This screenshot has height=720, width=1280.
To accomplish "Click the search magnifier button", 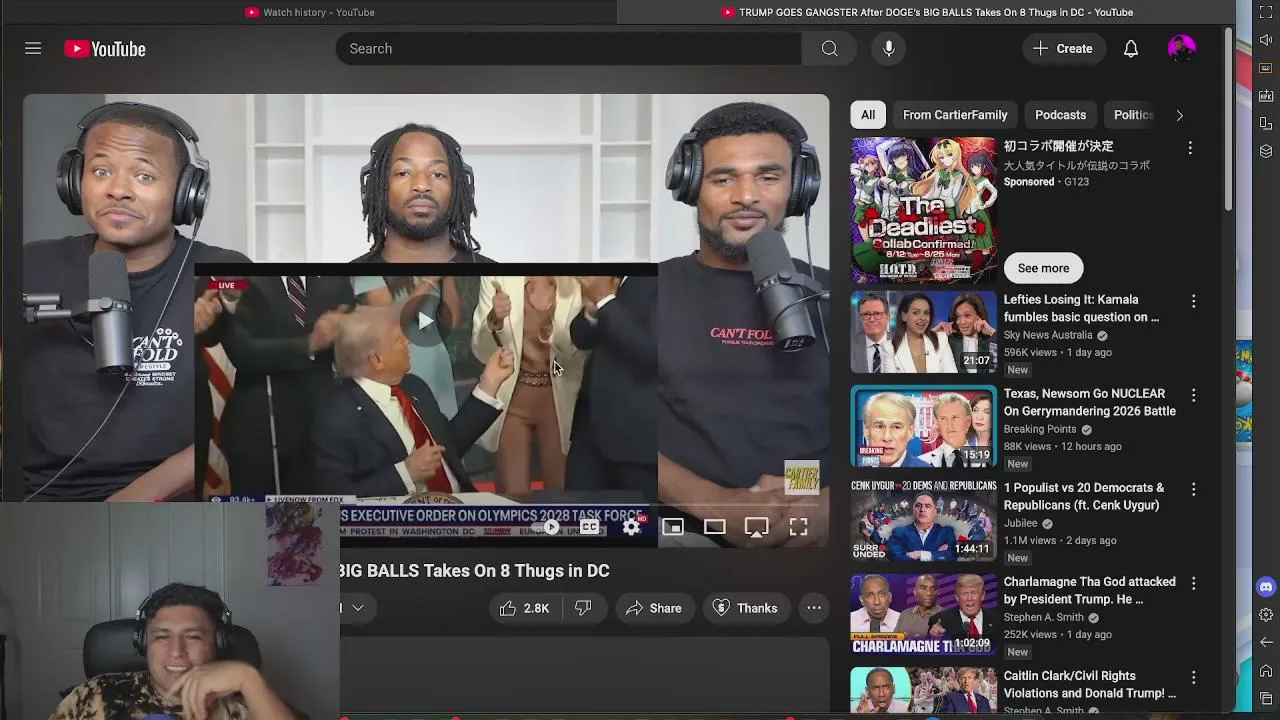I will 829,48.
